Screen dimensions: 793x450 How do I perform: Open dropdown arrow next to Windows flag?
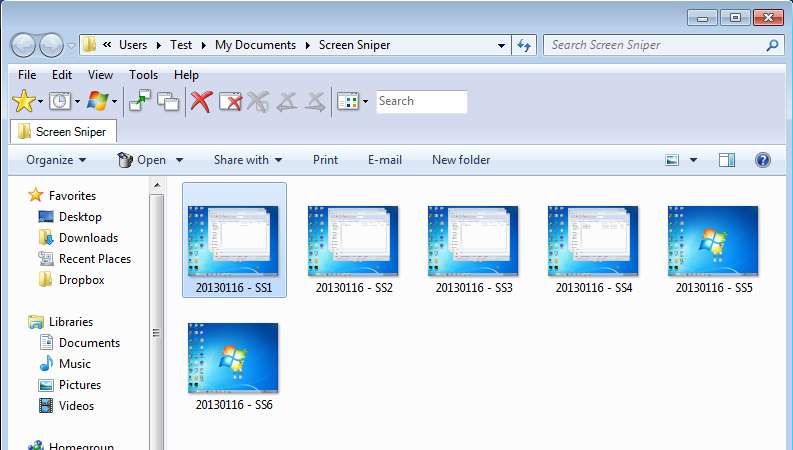(114, 102)
